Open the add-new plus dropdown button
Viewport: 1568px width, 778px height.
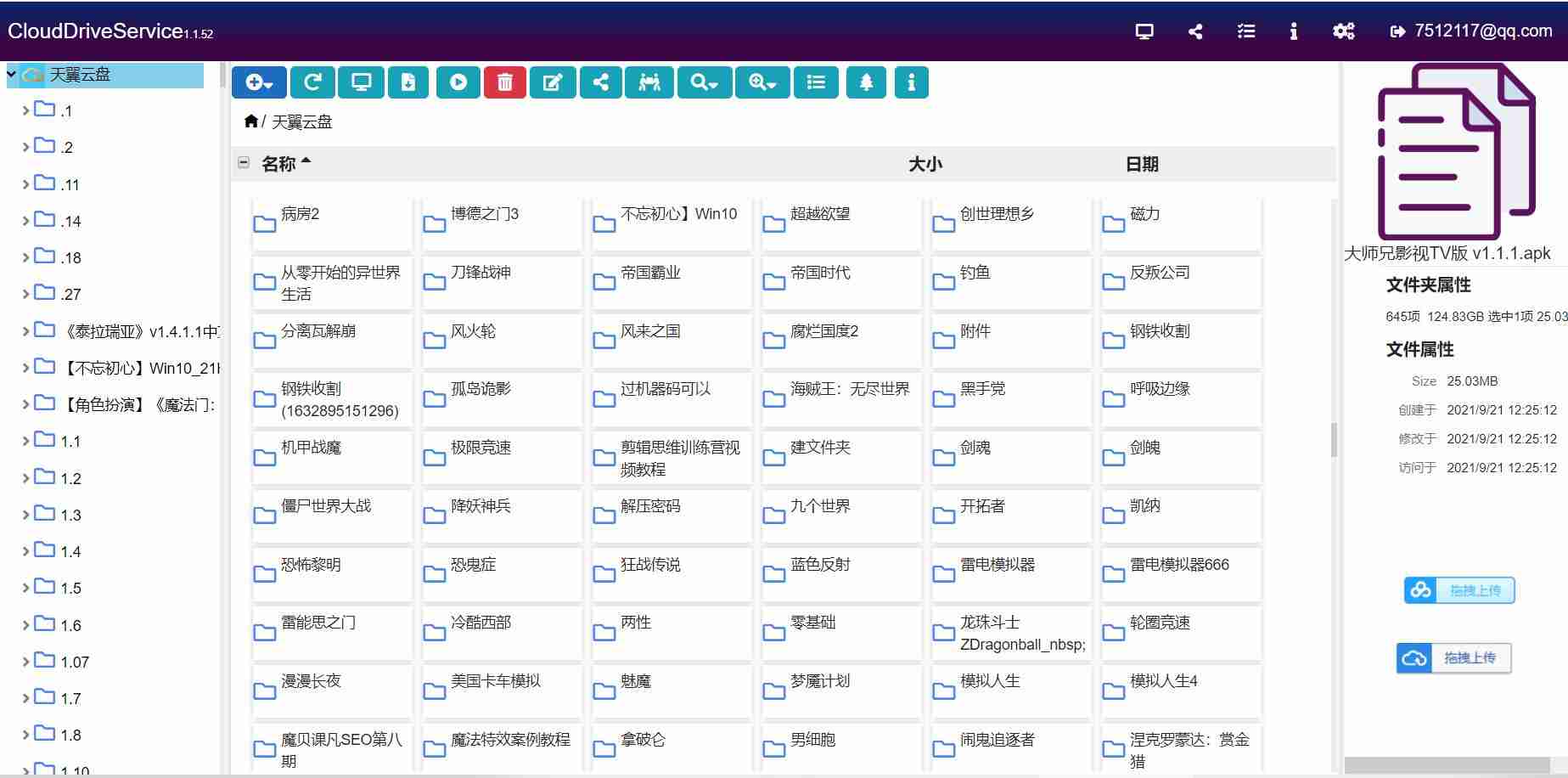(259, 82)
